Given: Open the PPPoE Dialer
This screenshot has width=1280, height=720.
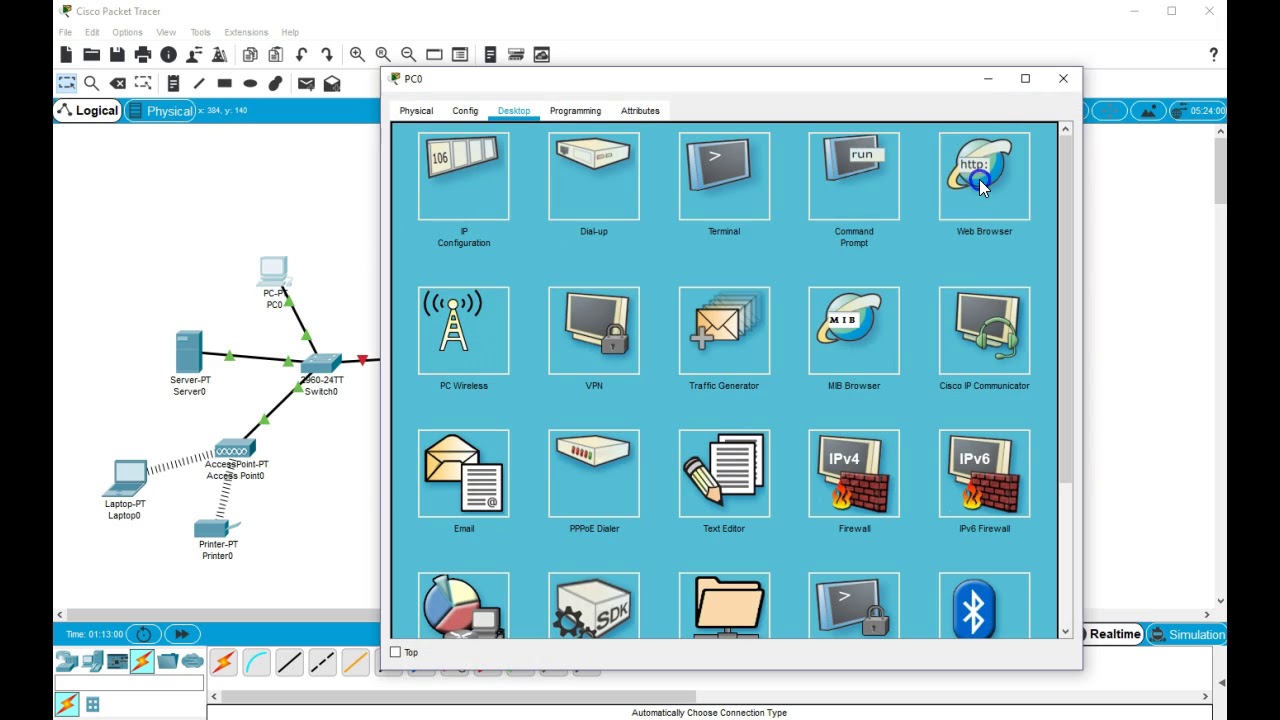Looking at the screenshot, I should coord(593,473).
